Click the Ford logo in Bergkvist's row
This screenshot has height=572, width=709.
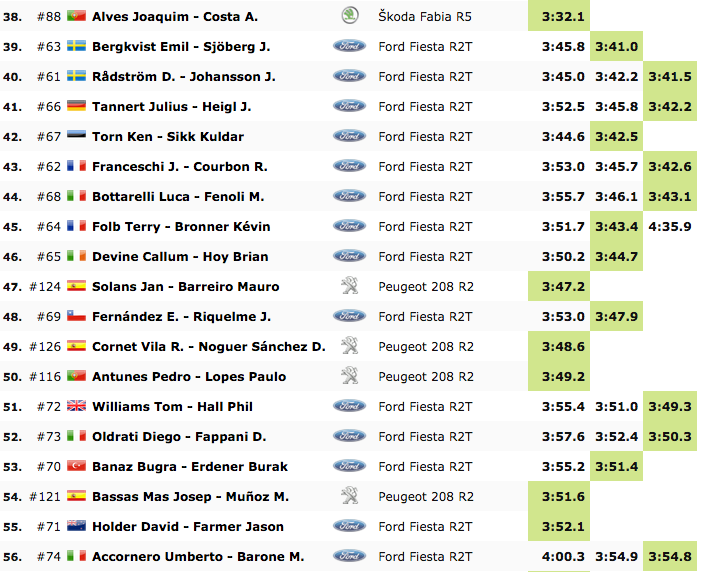(349, 46)
